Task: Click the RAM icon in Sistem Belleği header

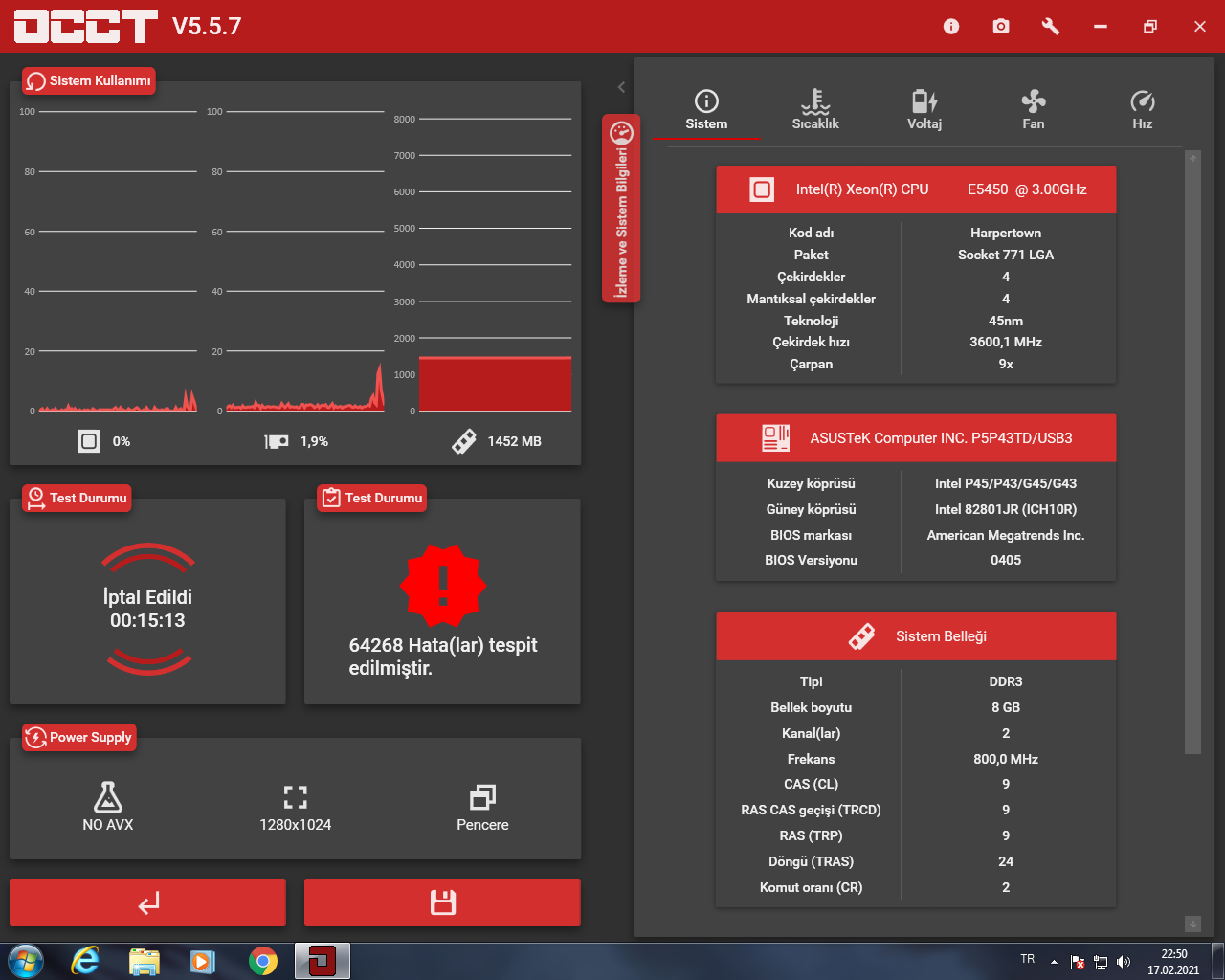Action: pyautogui.click(x=861, y=636)
